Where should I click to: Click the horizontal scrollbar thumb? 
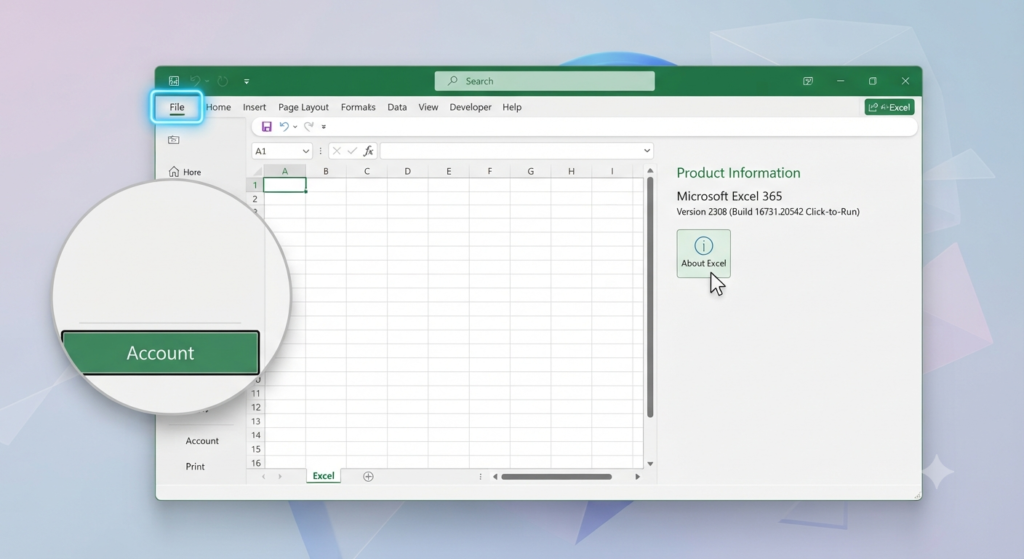click(556, 477)
